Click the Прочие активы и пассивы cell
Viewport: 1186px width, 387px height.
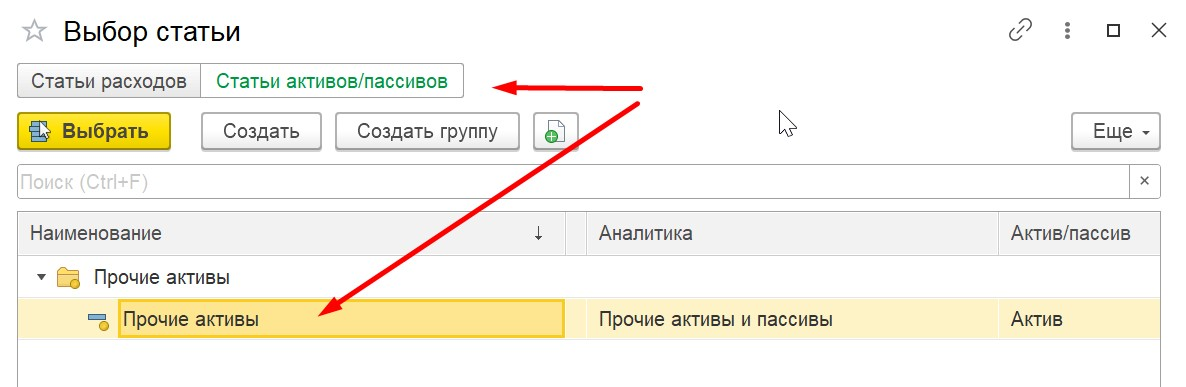(793, 319)
